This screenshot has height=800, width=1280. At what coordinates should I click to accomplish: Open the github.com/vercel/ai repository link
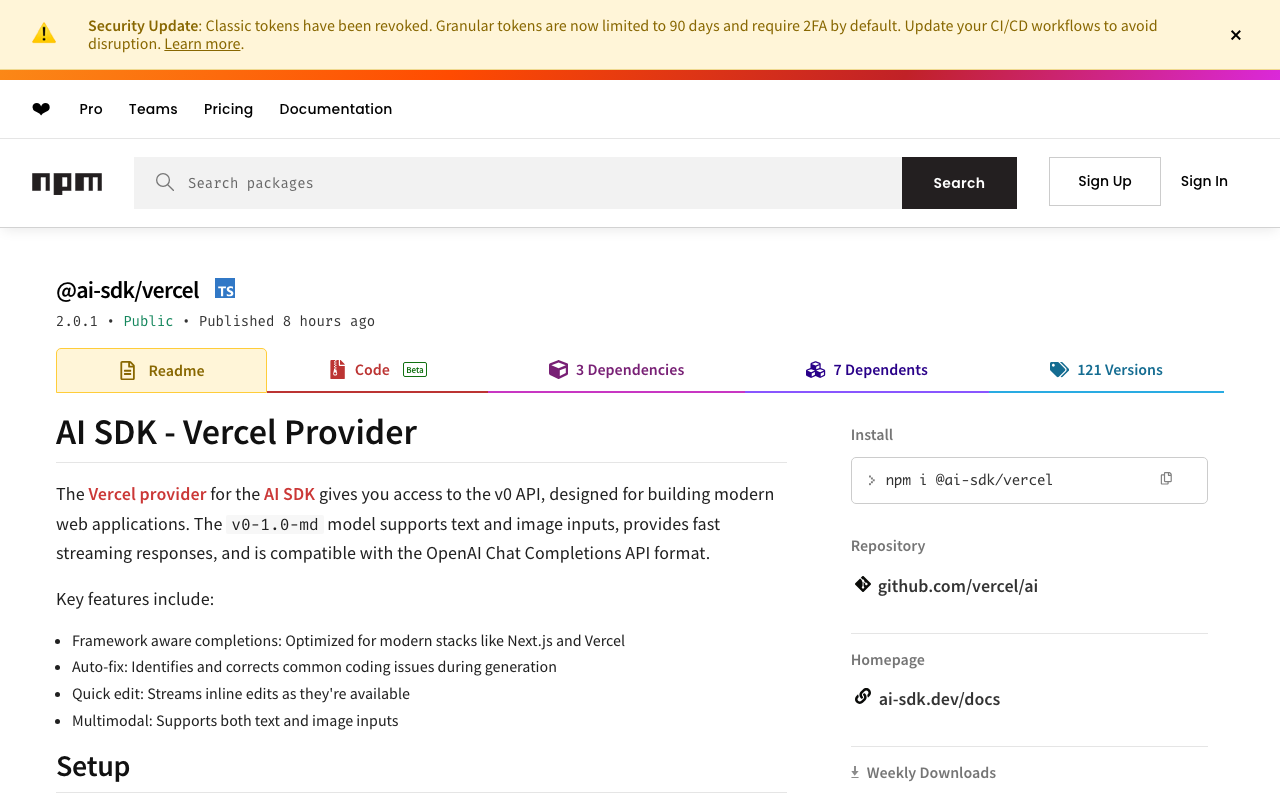[x=958, y=586]
